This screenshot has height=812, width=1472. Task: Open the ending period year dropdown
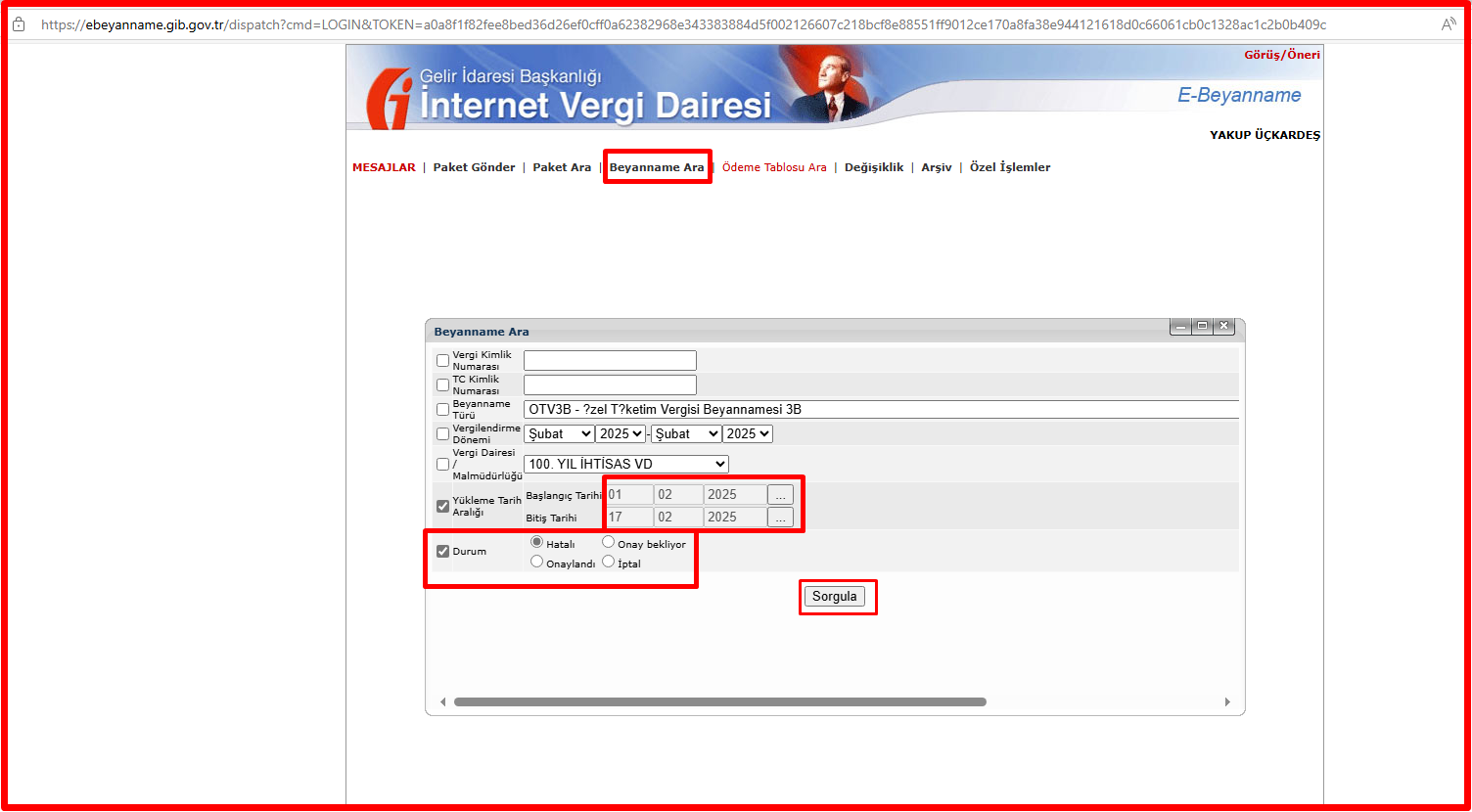(748, 433)
